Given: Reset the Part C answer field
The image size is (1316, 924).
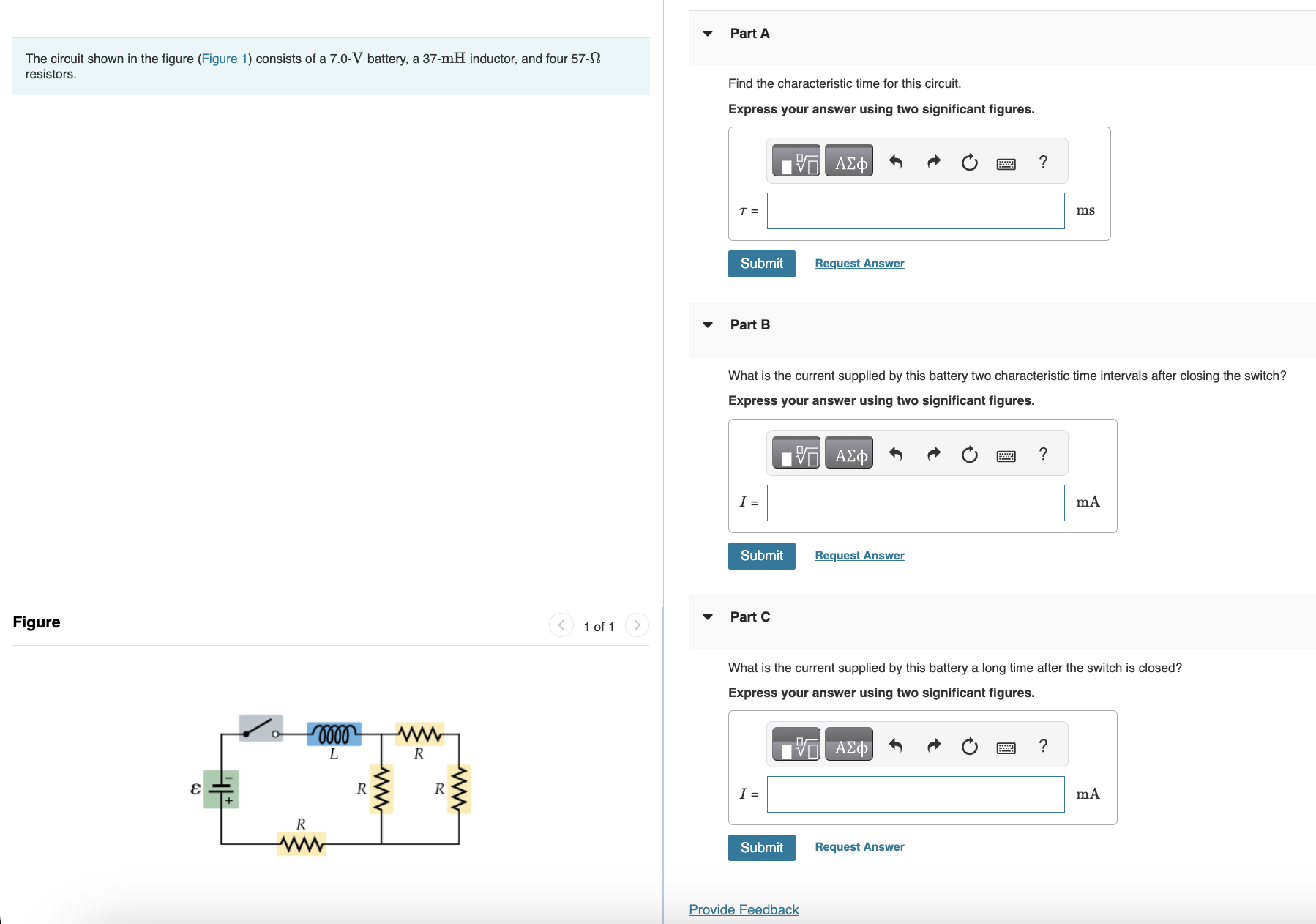Looking at the screenshot, I should click(x=970, y=745).
